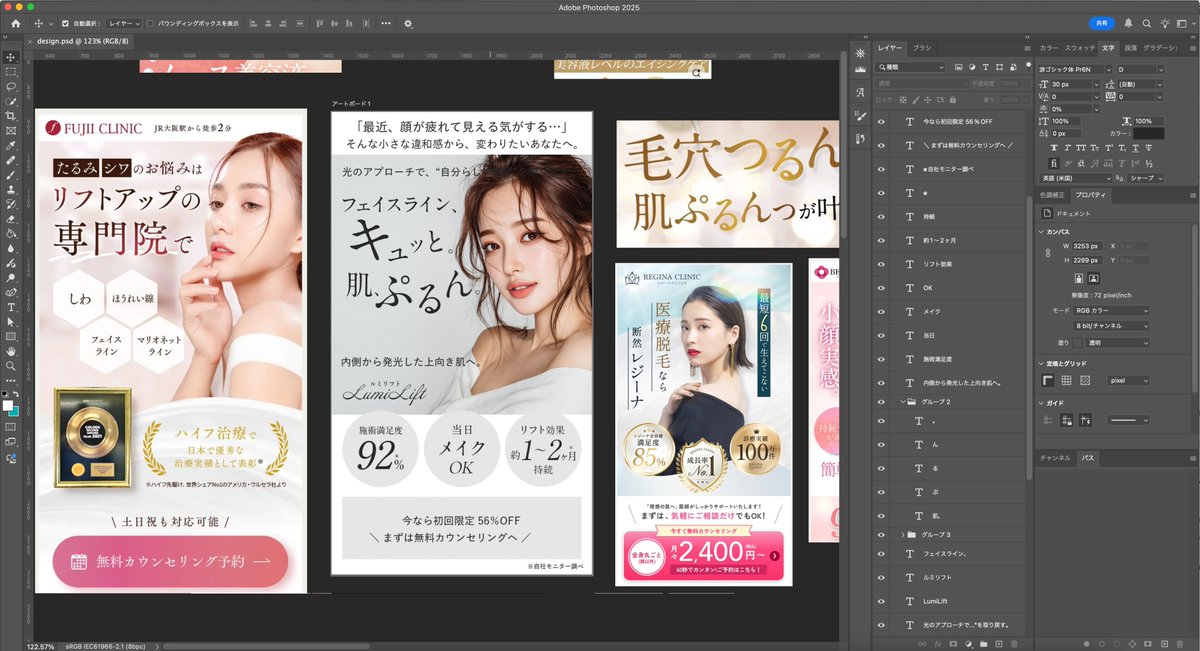The height and width of the screenshot is (651, 1200).
Task: Hide the メイク text layer
Action: 881,311
